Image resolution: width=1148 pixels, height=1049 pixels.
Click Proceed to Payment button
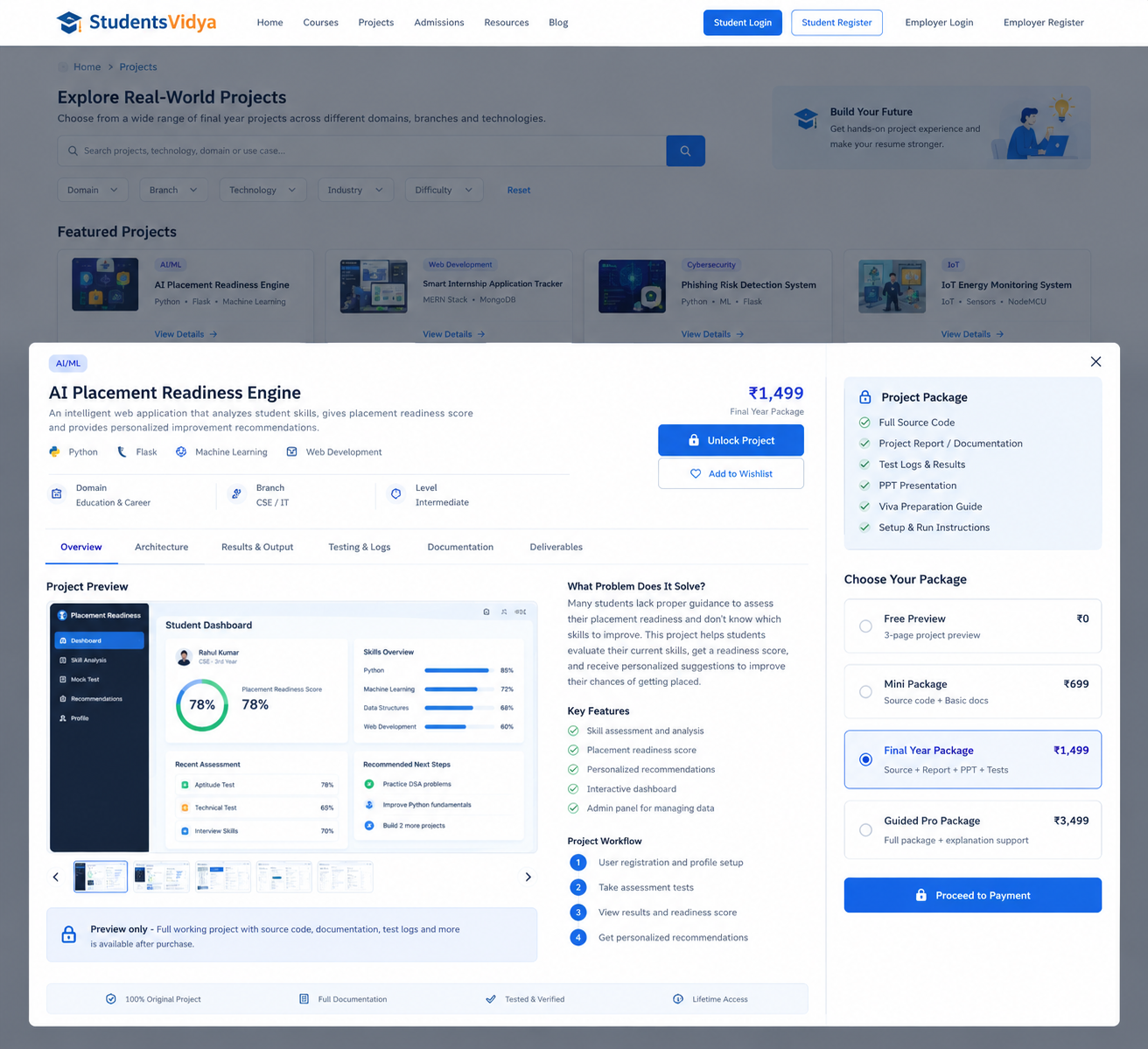972,895
